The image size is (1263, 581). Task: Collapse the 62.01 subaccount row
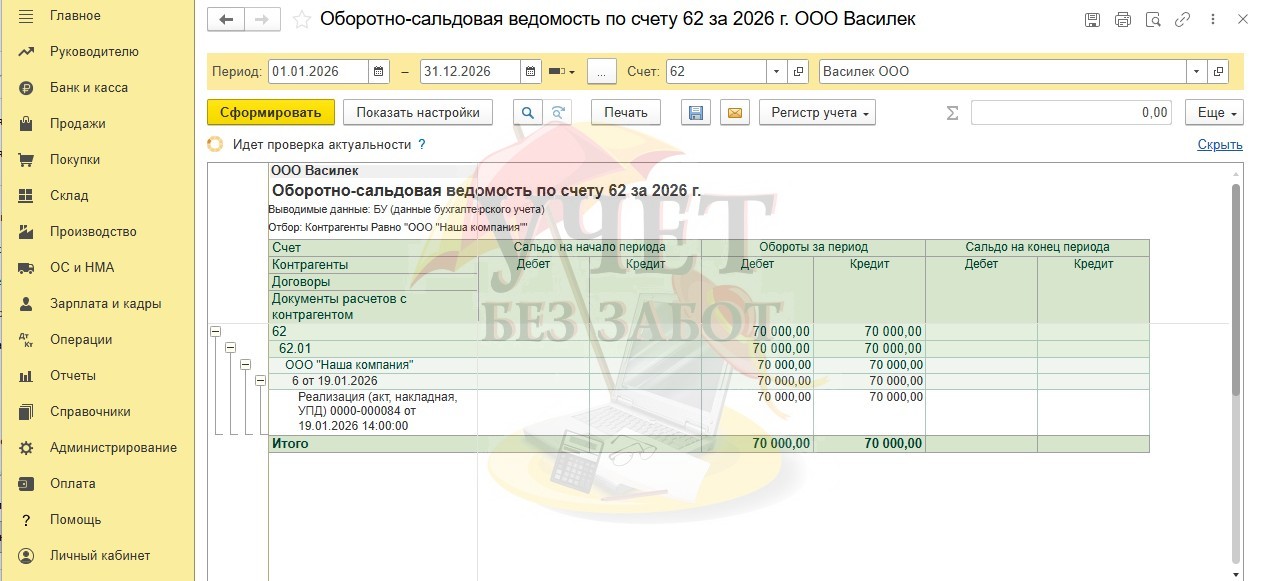click(x=230, y=348)
